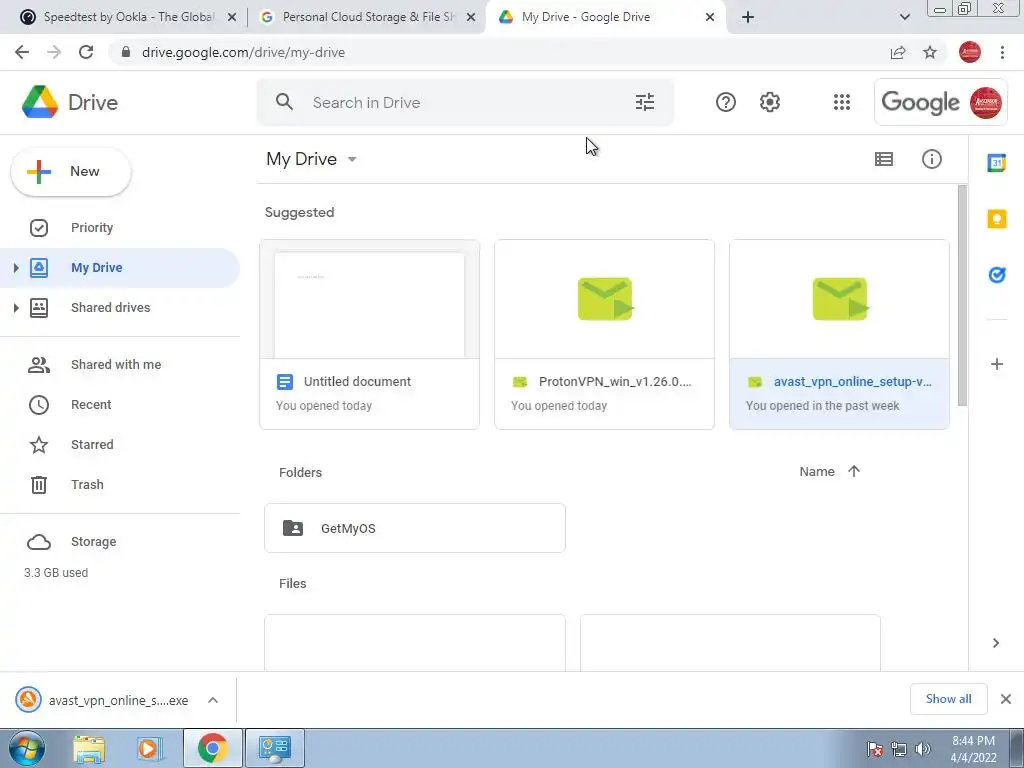Viewport: 1024px width, 768px height.
Task: Click the New button
Action: coord(71,172)
